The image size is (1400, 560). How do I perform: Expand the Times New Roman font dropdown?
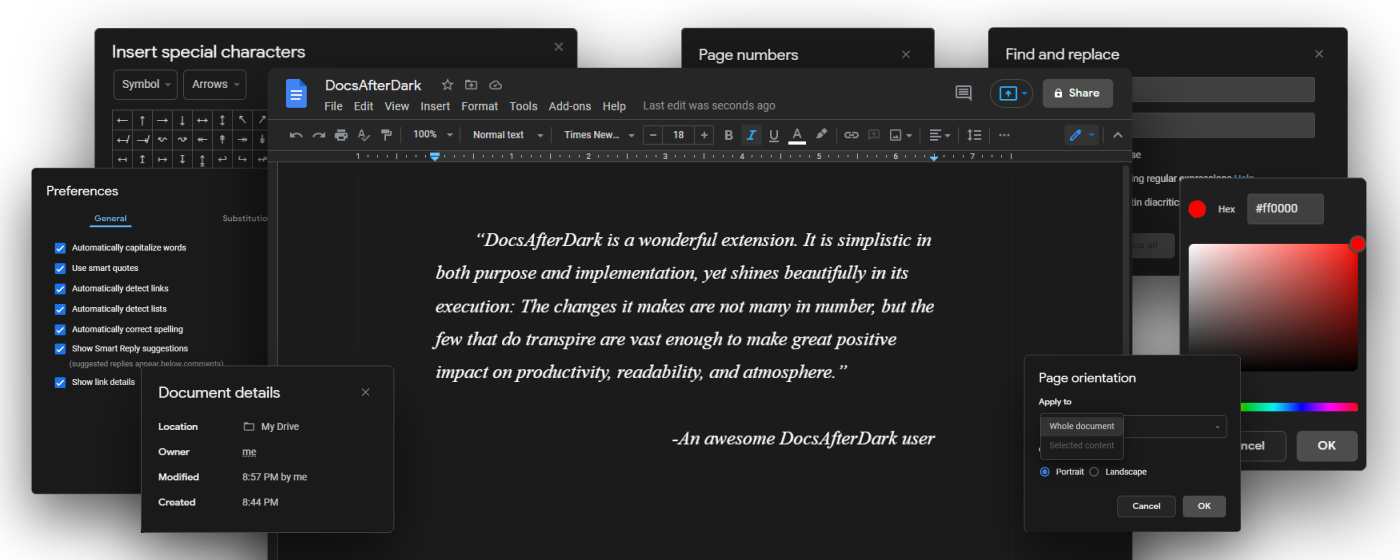[598, 135]
